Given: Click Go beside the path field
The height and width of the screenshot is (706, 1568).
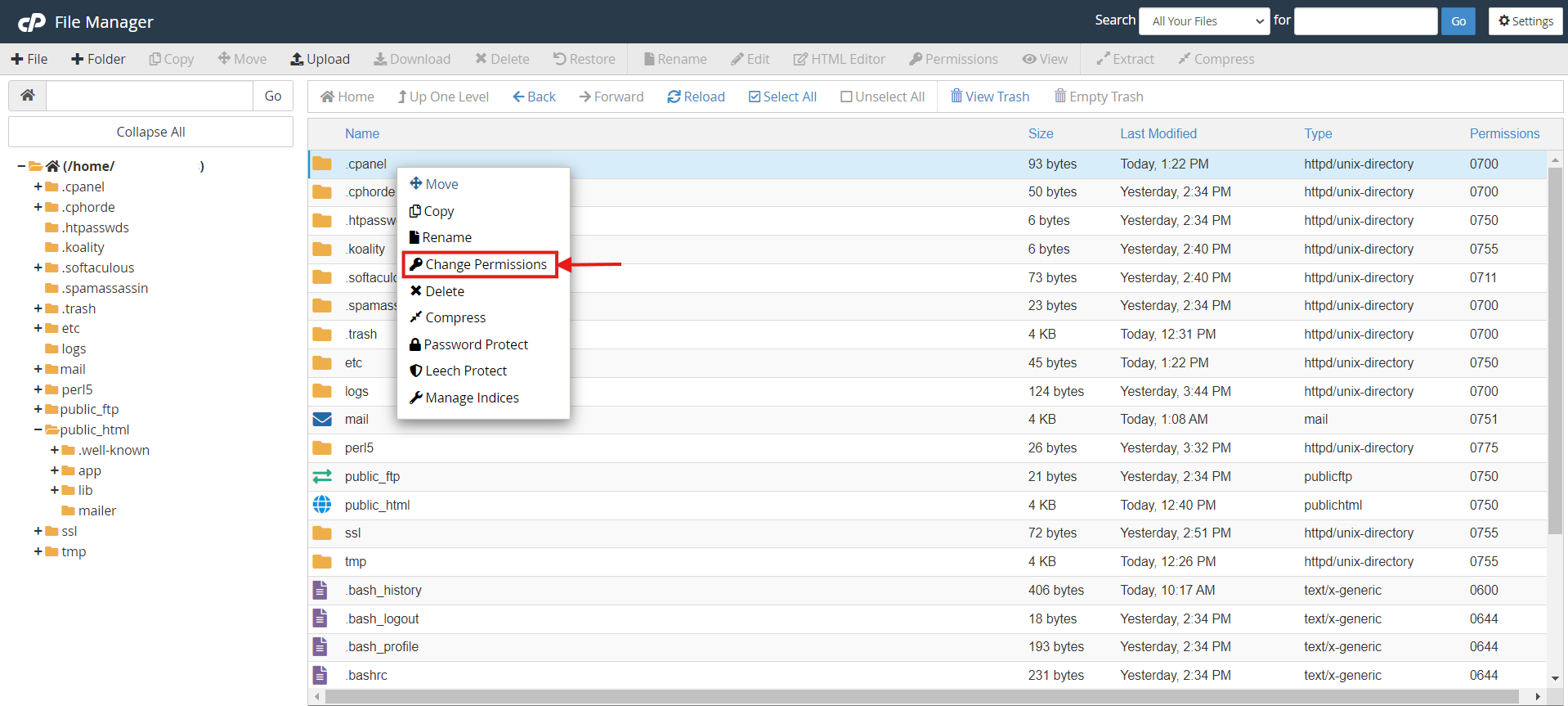Looking at the screenshot, I should [x=273, y=96].
